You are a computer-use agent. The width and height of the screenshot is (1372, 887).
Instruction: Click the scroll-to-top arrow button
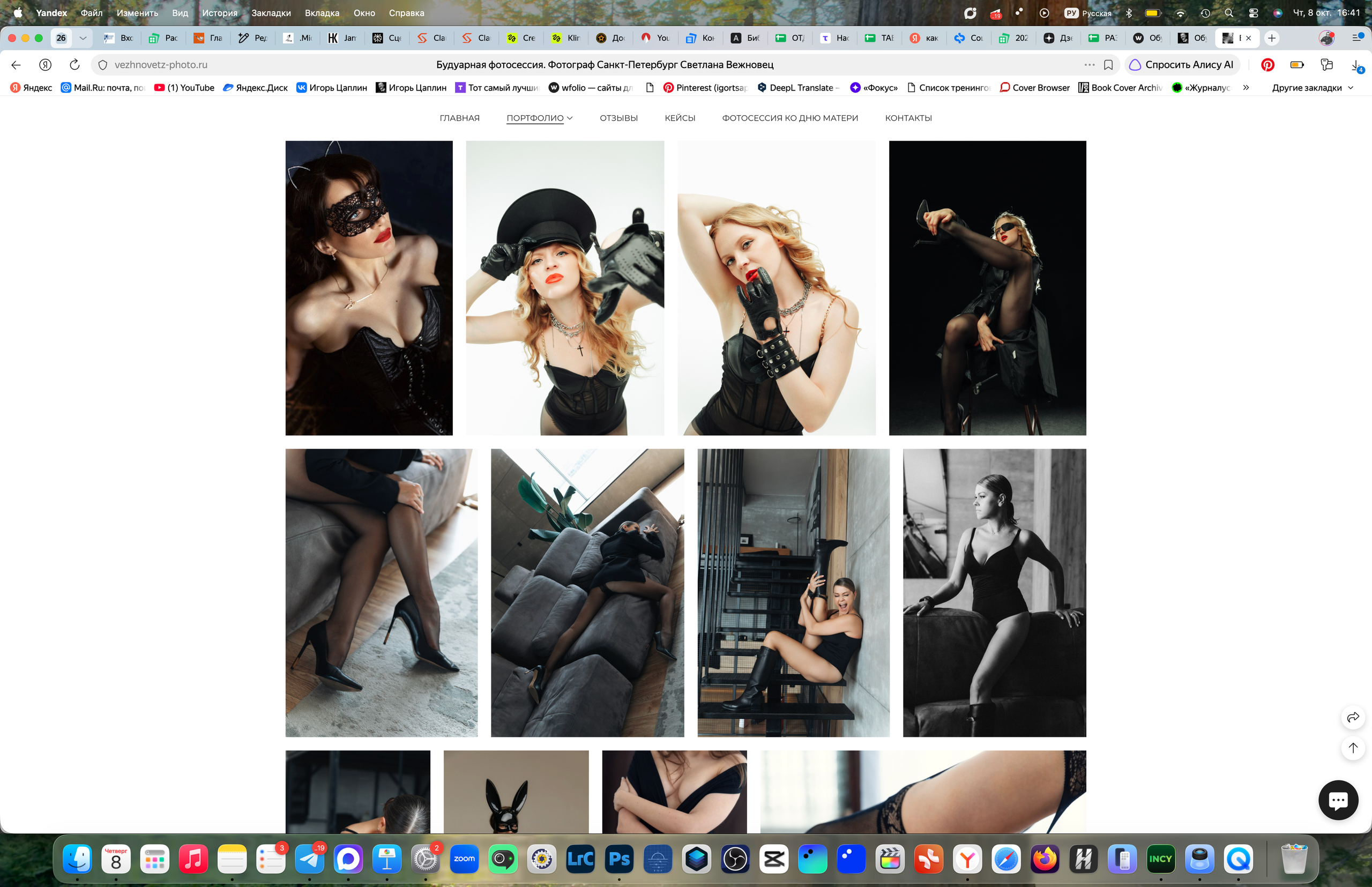pos(1352,748)
